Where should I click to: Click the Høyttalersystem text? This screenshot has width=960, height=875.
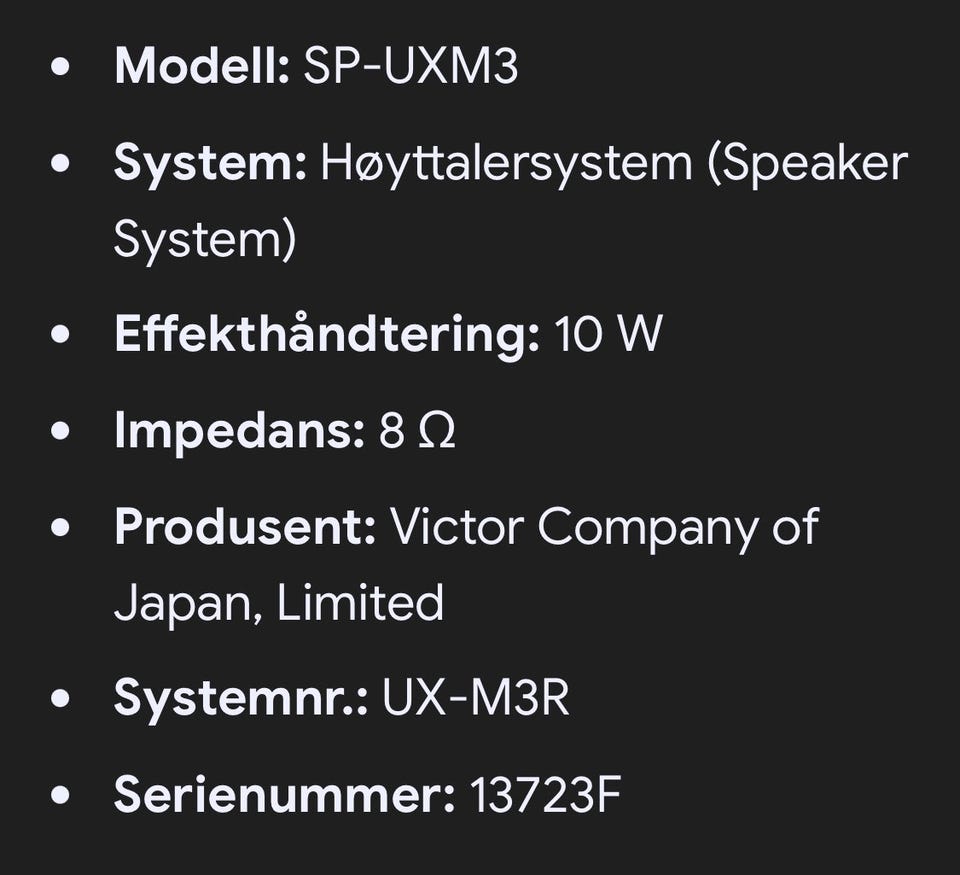click(506, 164)
